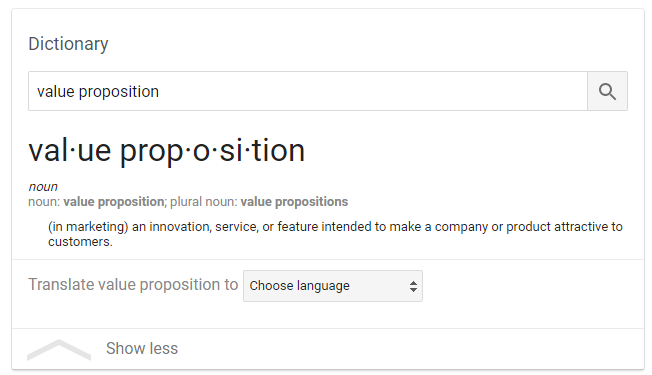652x375 pixels.
Task: Click the '(in marketing)' definition text
Action: pyautogui.click(x=88, y=227)
